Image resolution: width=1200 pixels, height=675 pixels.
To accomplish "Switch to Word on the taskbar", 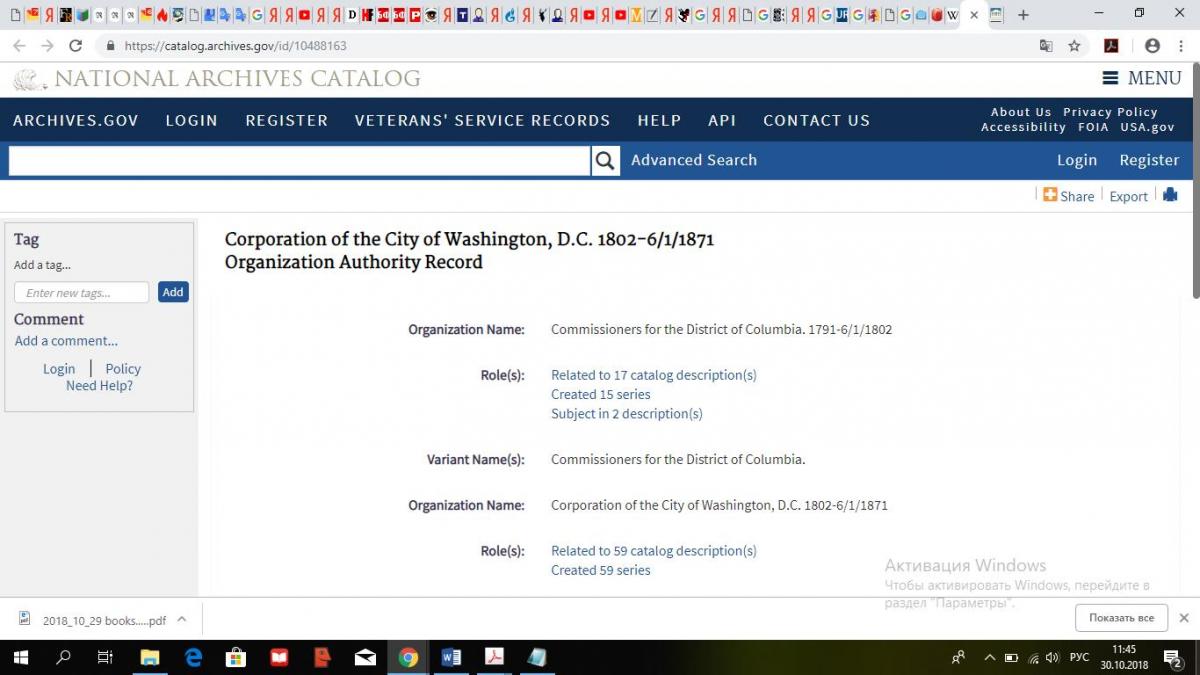I will click(x=451, y=657).
